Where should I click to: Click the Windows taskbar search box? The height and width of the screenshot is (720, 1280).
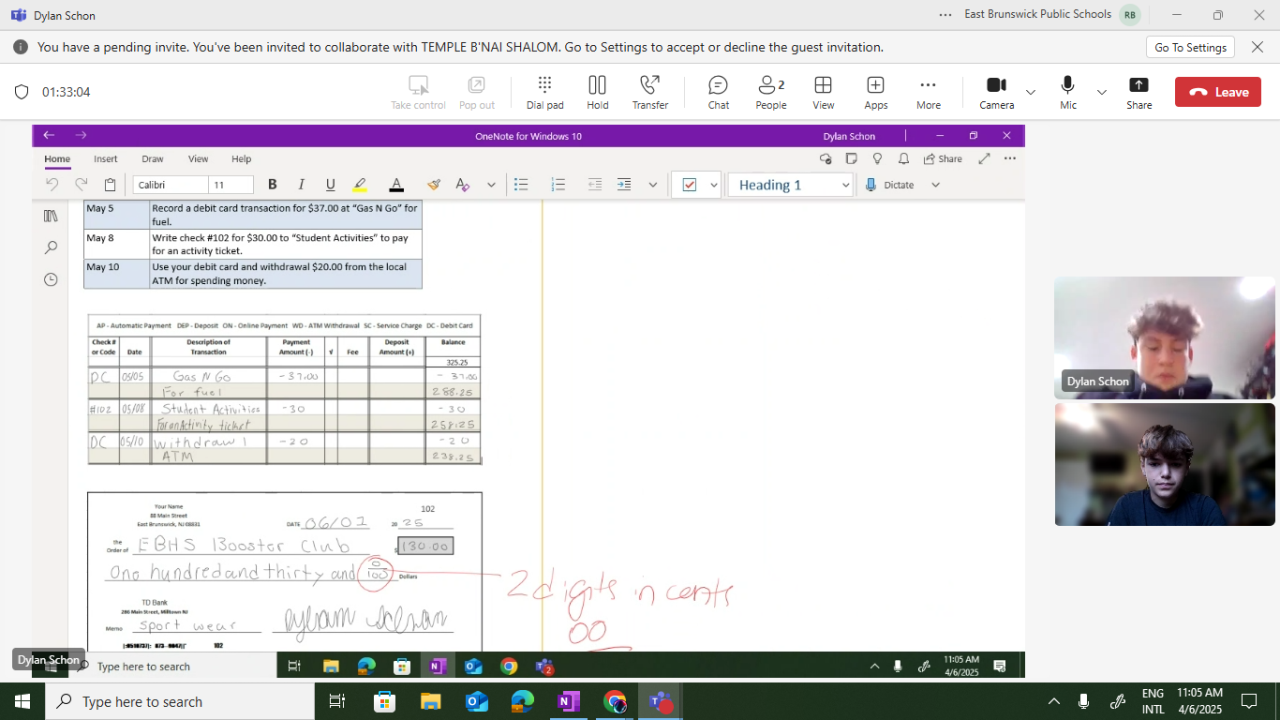coord(180,702)
